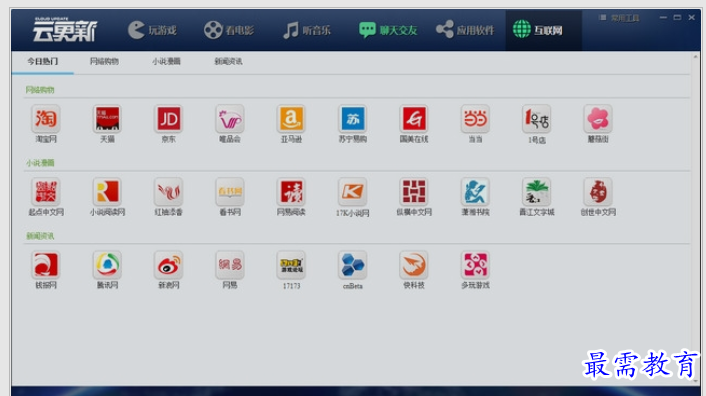Open the 腾讯网 icon

click(107, 265)
